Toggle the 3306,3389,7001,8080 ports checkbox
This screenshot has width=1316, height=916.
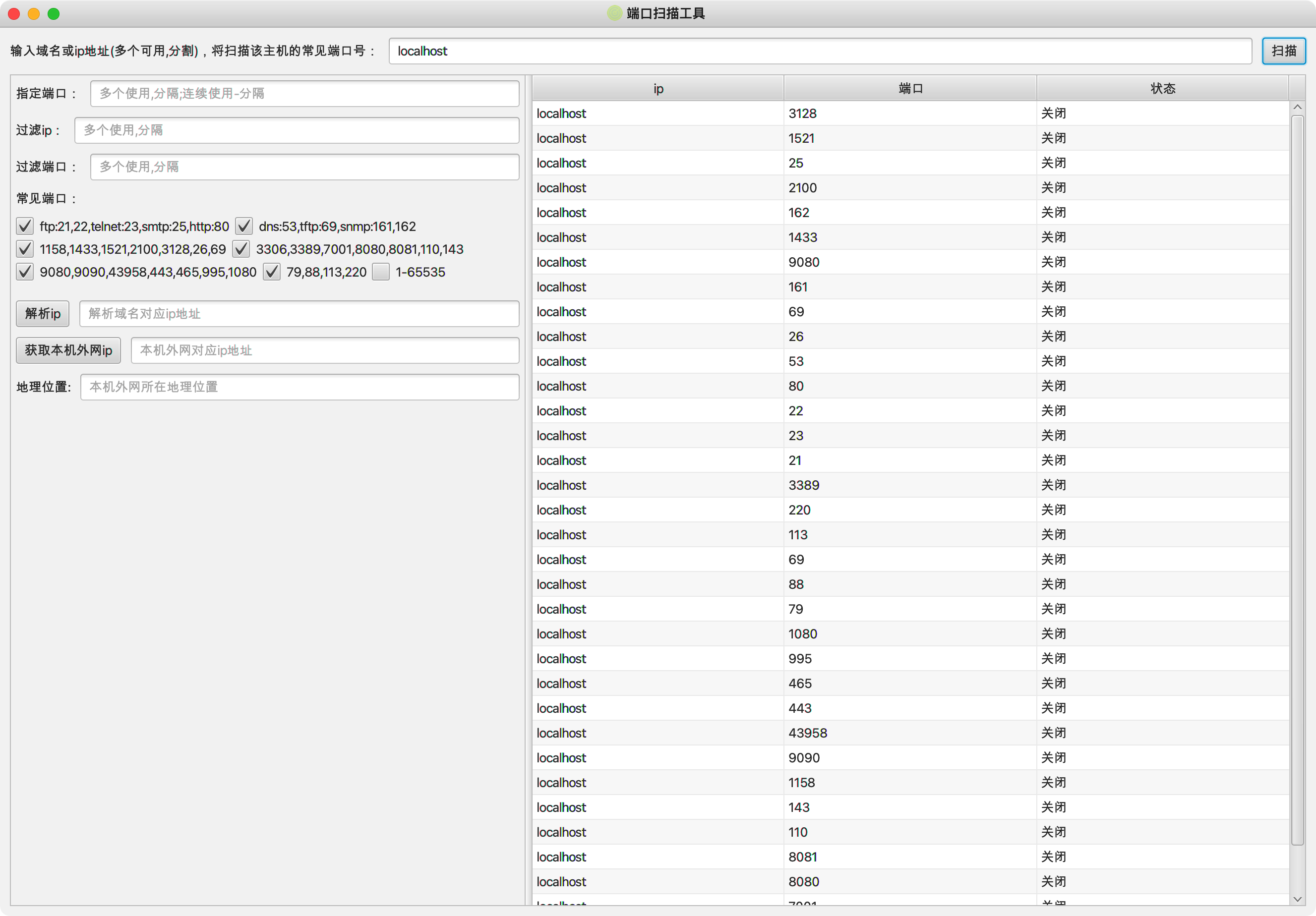tap(240, 249)
